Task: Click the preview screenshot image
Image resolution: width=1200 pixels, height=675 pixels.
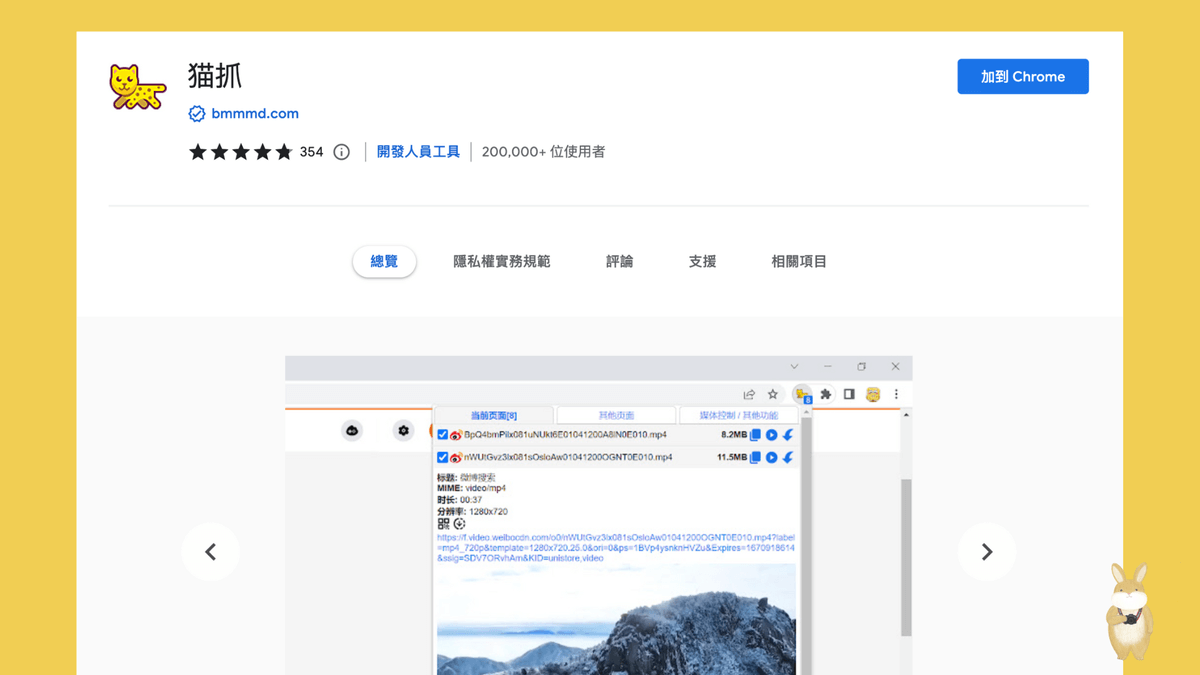Action: (x=598, y=515)
